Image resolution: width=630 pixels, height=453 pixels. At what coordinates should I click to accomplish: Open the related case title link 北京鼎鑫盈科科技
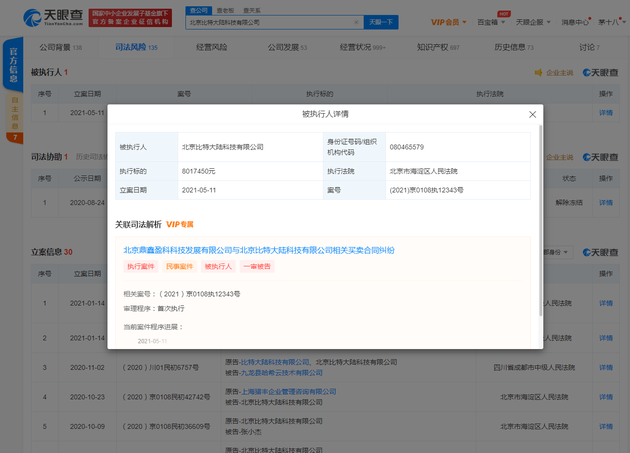259,250
